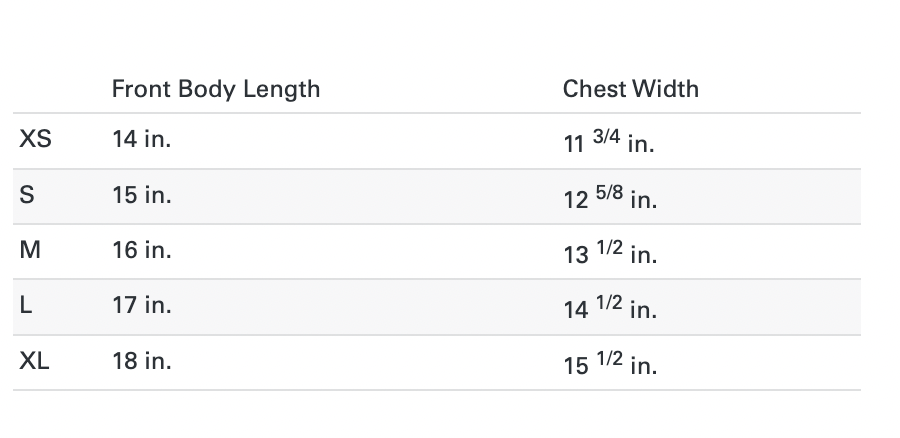Select the L size row label

pos(26,306)
